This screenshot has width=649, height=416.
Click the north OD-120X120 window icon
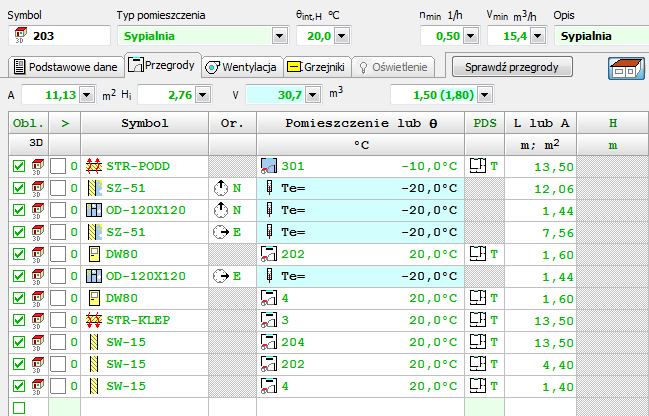click(x=94, y=210)
